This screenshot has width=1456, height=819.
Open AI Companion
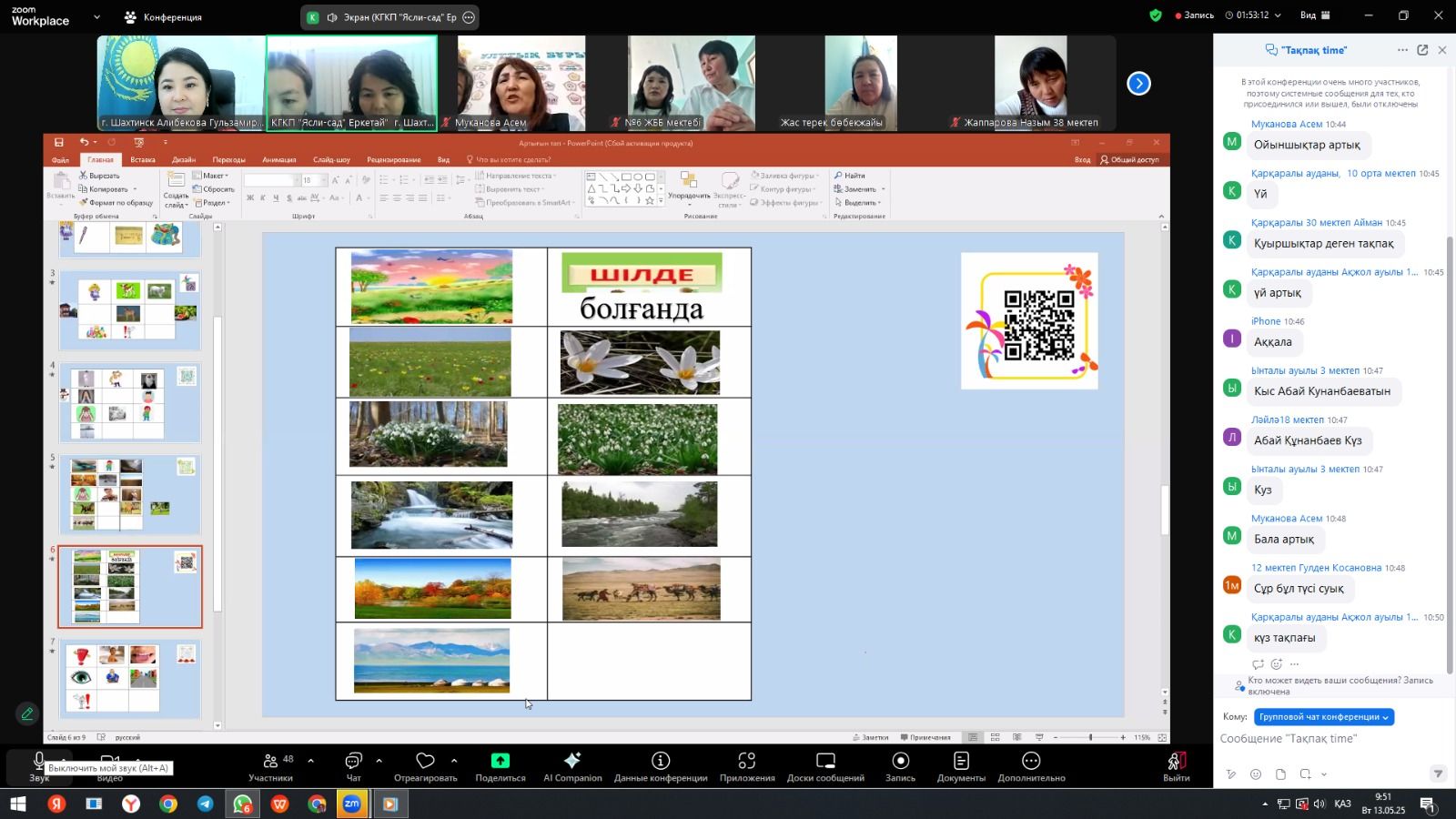(x=572, y=761)
